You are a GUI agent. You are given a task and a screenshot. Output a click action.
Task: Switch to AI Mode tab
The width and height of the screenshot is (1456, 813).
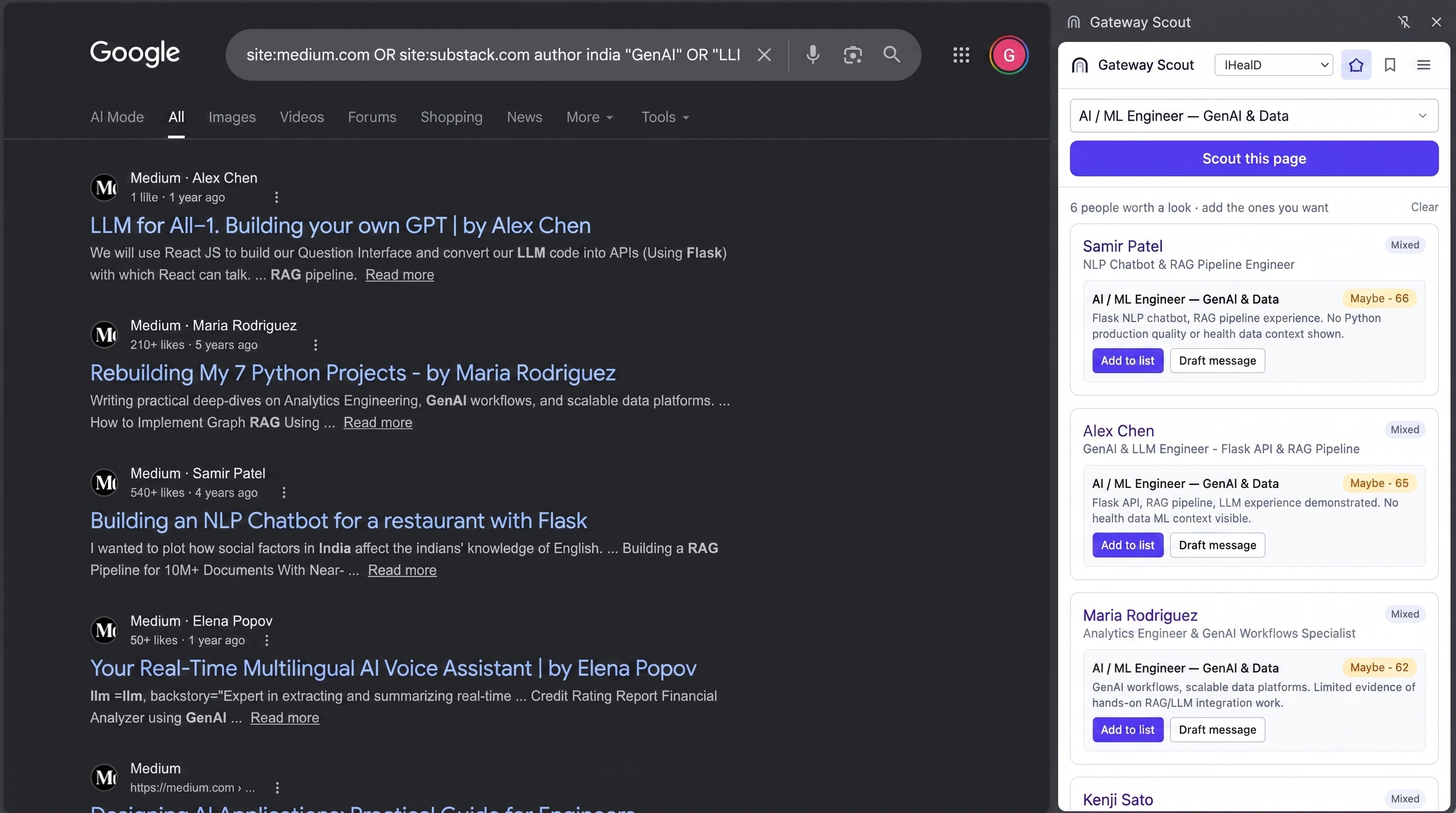(x=117, y=117)
